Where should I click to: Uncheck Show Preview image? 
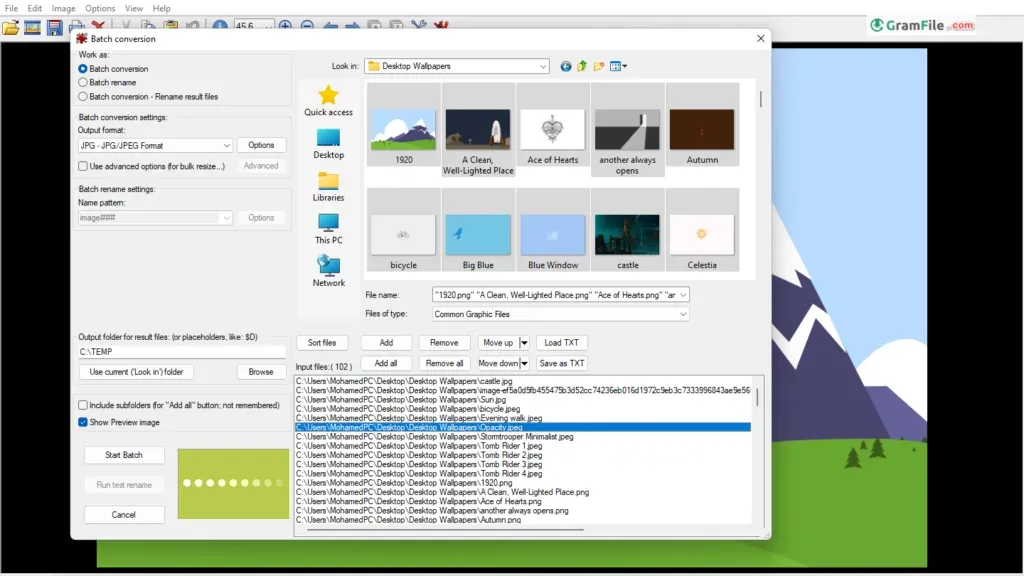click(83, 423)
